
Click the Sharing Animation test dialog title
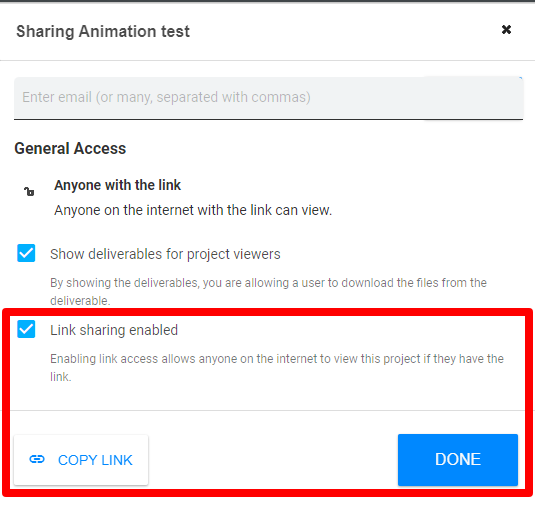(103, 31)
